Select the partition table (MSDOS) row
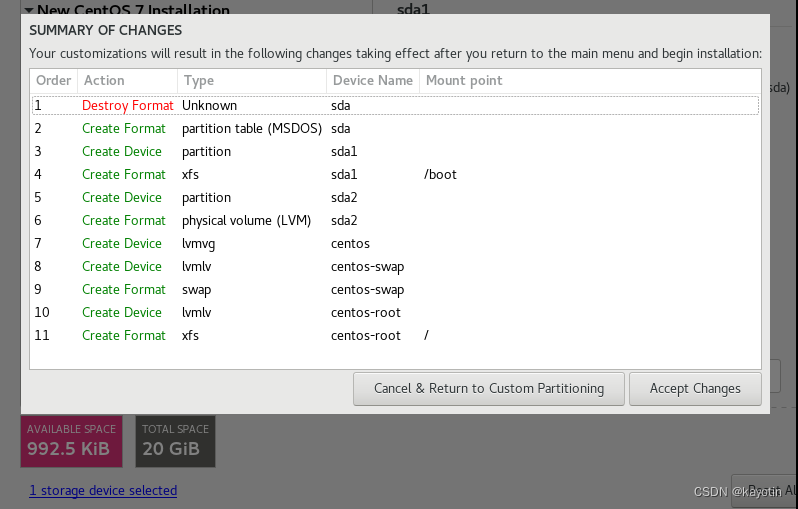 pos(395,128)
